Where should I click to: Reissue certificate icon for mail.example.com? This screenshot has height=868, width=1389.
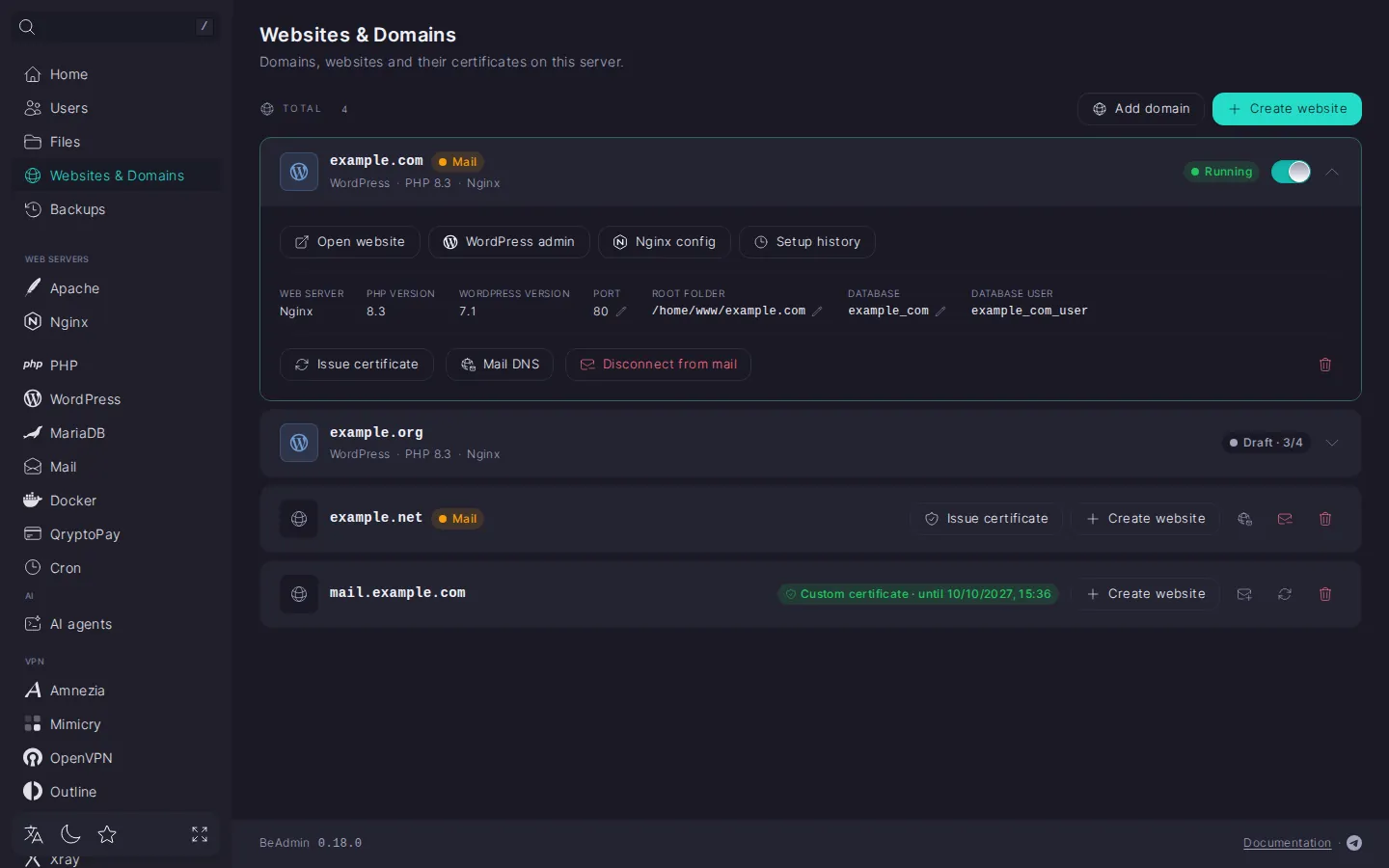(x=1285, y=594)
